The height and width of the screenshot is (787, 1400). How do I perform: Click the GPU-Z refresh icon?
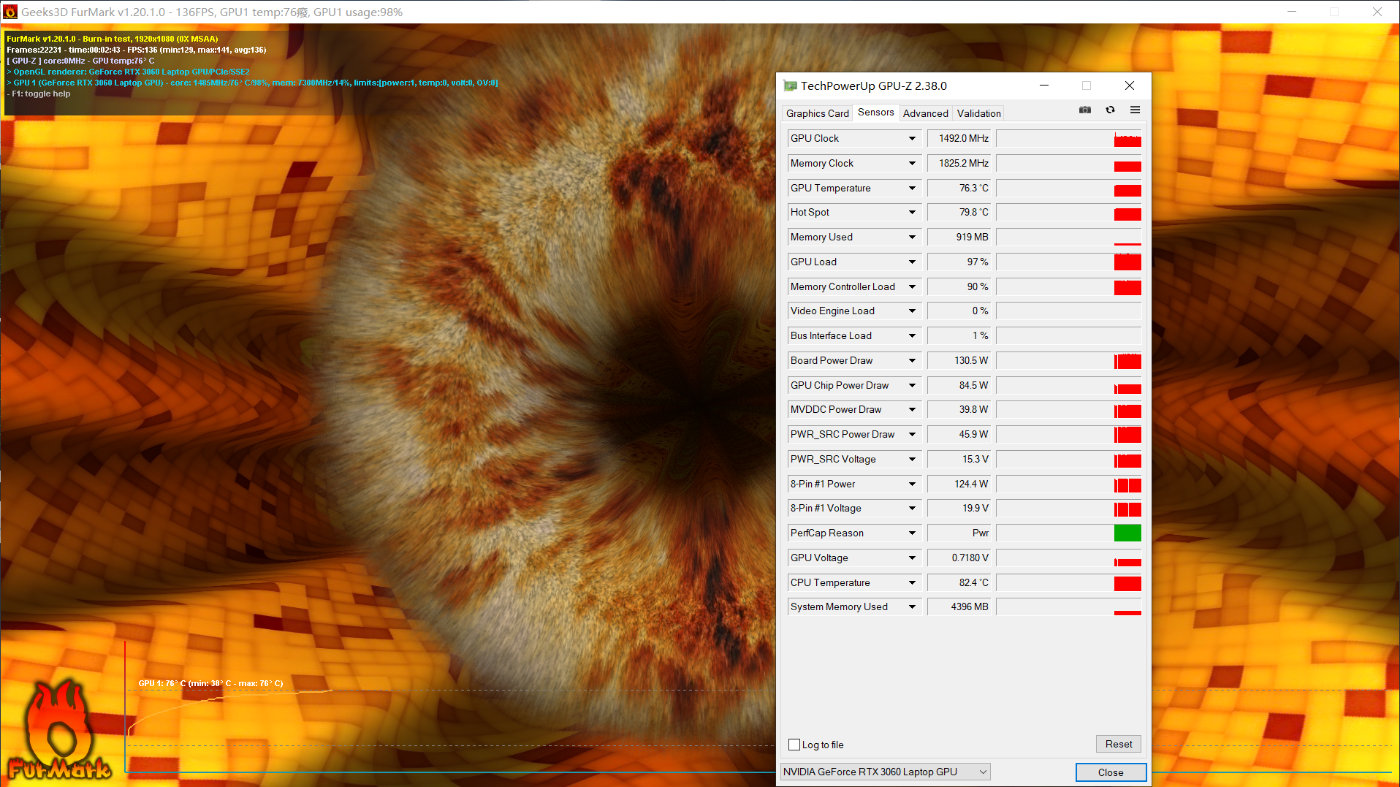coord(1110,110)
